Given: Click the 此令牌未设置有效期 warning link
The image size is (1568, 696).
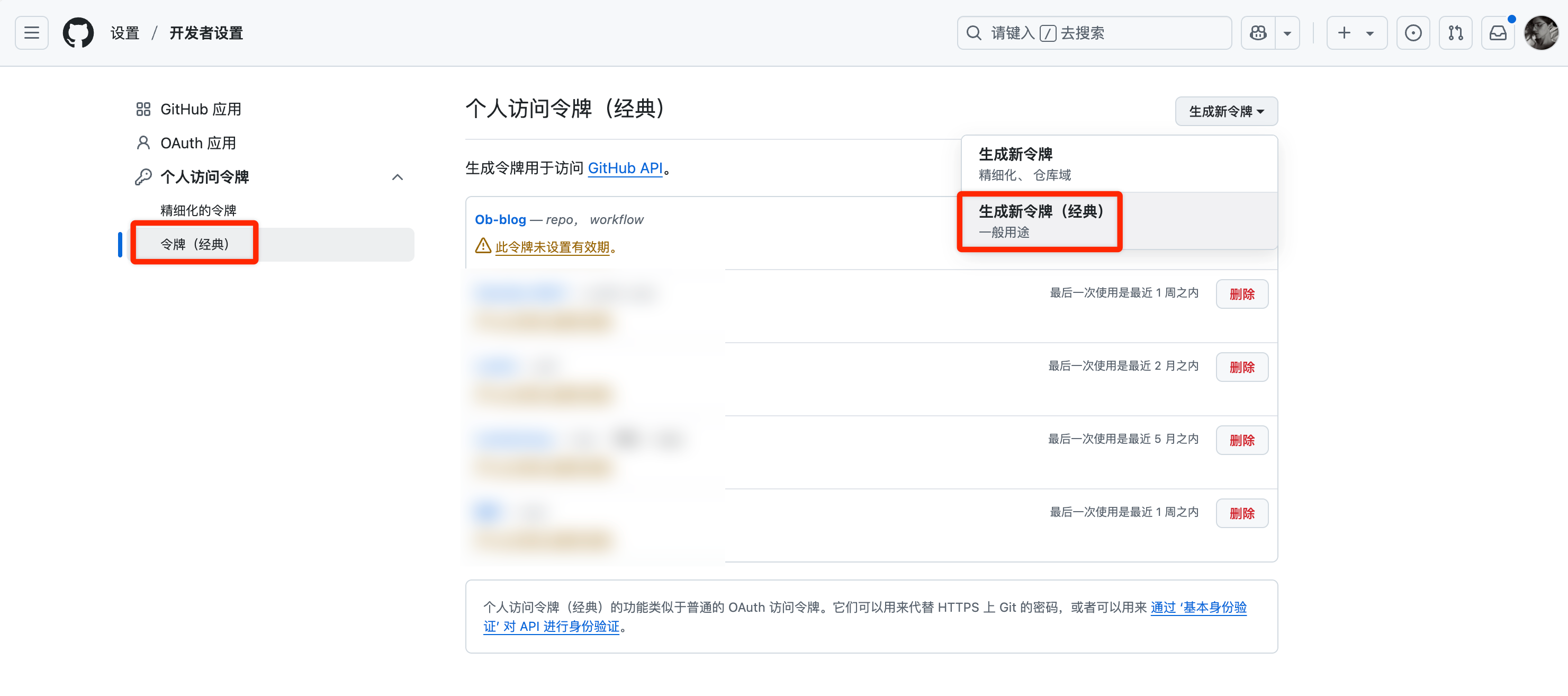Looking at the screenshot, I should [552, 247].
